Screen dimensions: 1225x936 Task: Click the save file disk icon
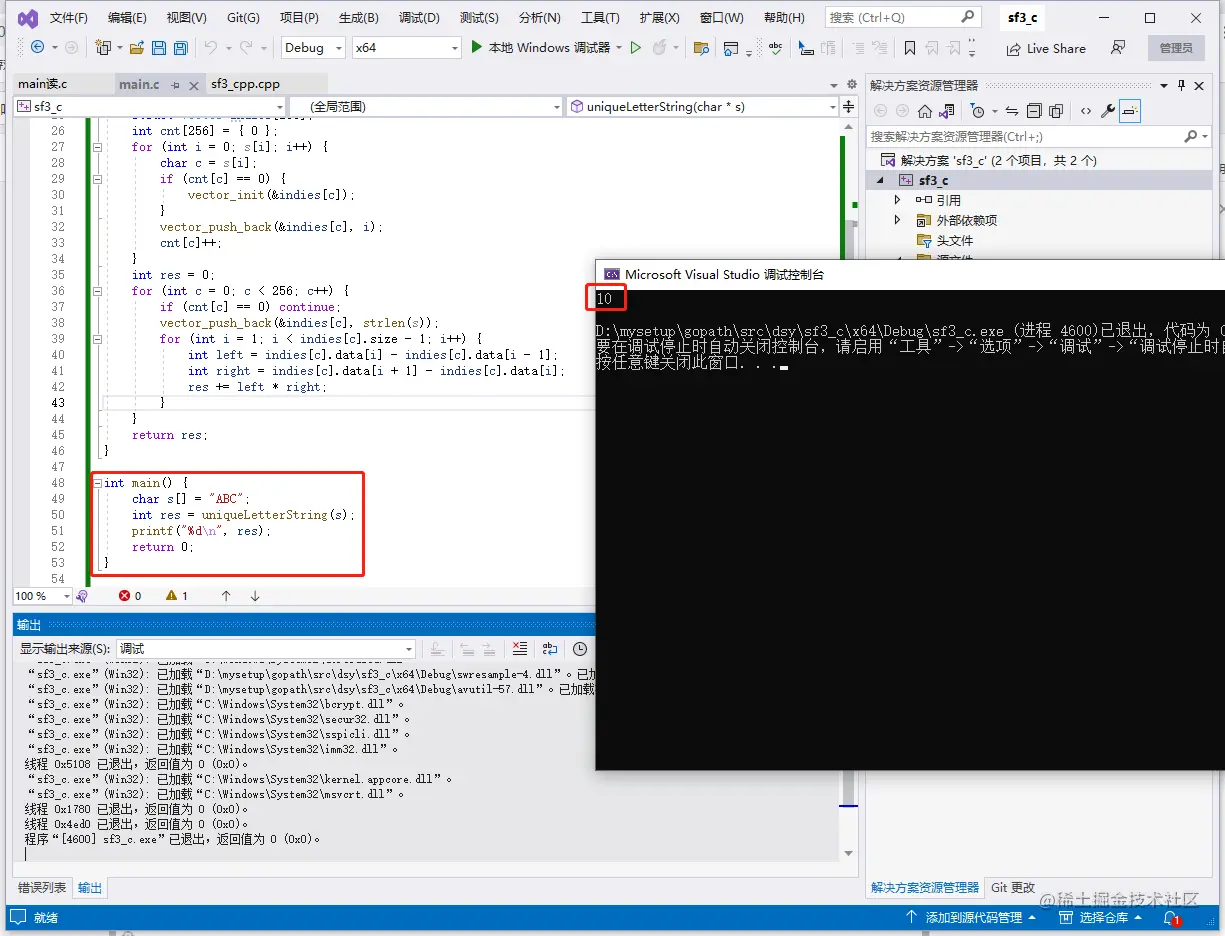point(160,47)
